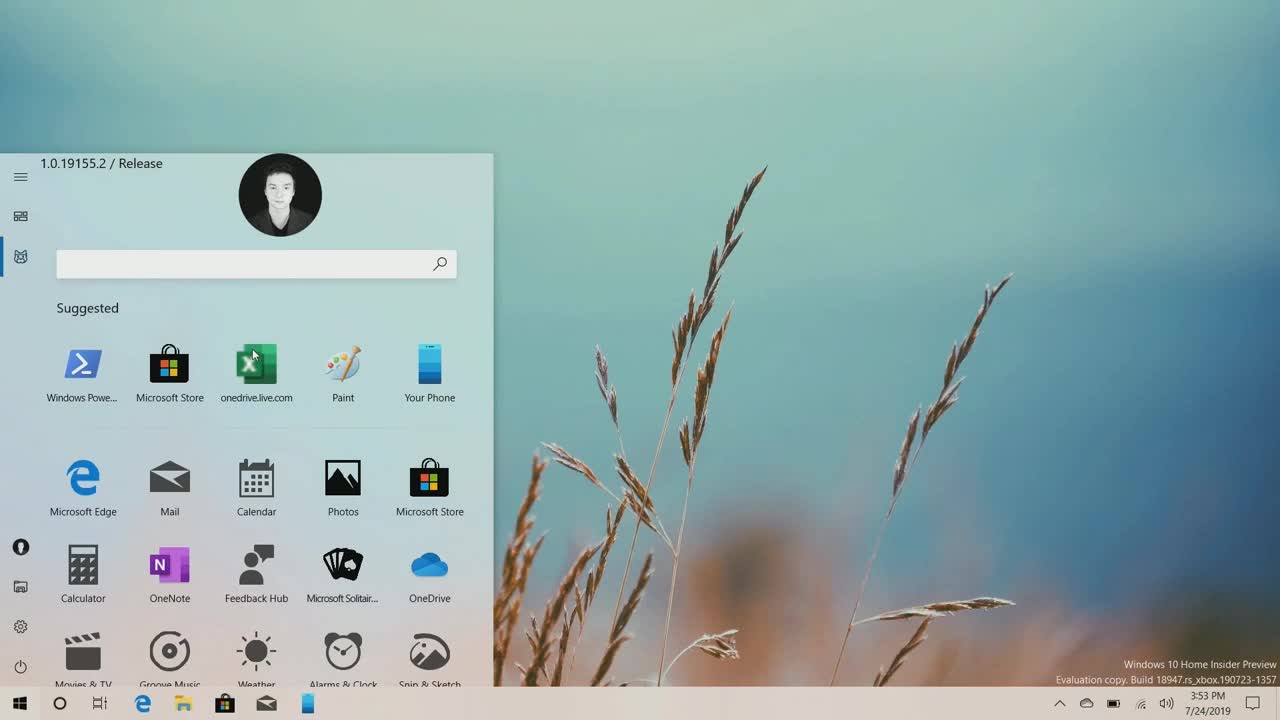Viewport: 1280px width, 720px height.
Task: Open Cortana circle on taskbar
Action: pos(59,704)
